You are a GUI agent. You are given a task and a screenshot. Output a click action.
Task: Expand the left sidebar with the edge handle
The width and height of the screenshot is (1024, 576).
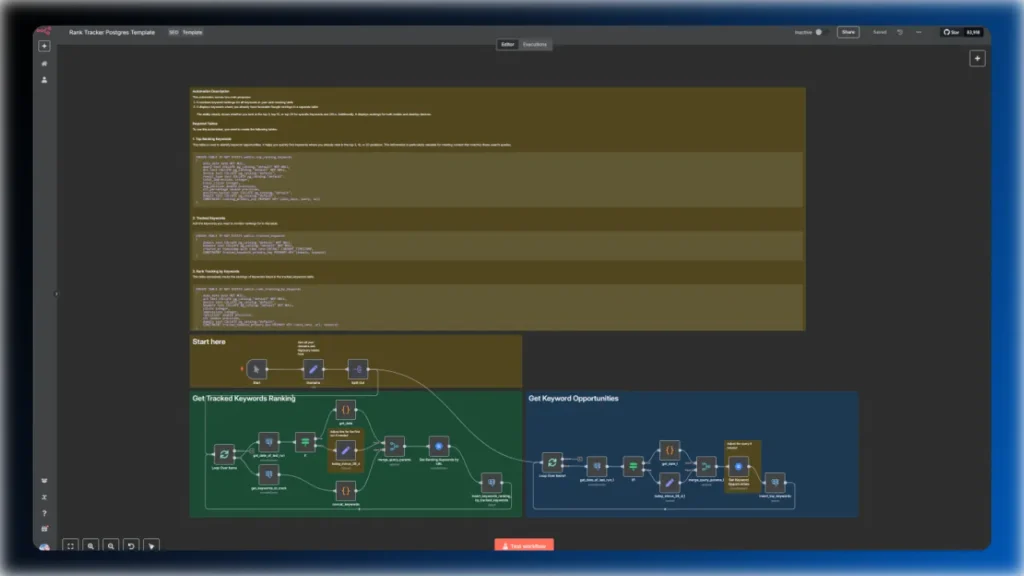point(56,294)
